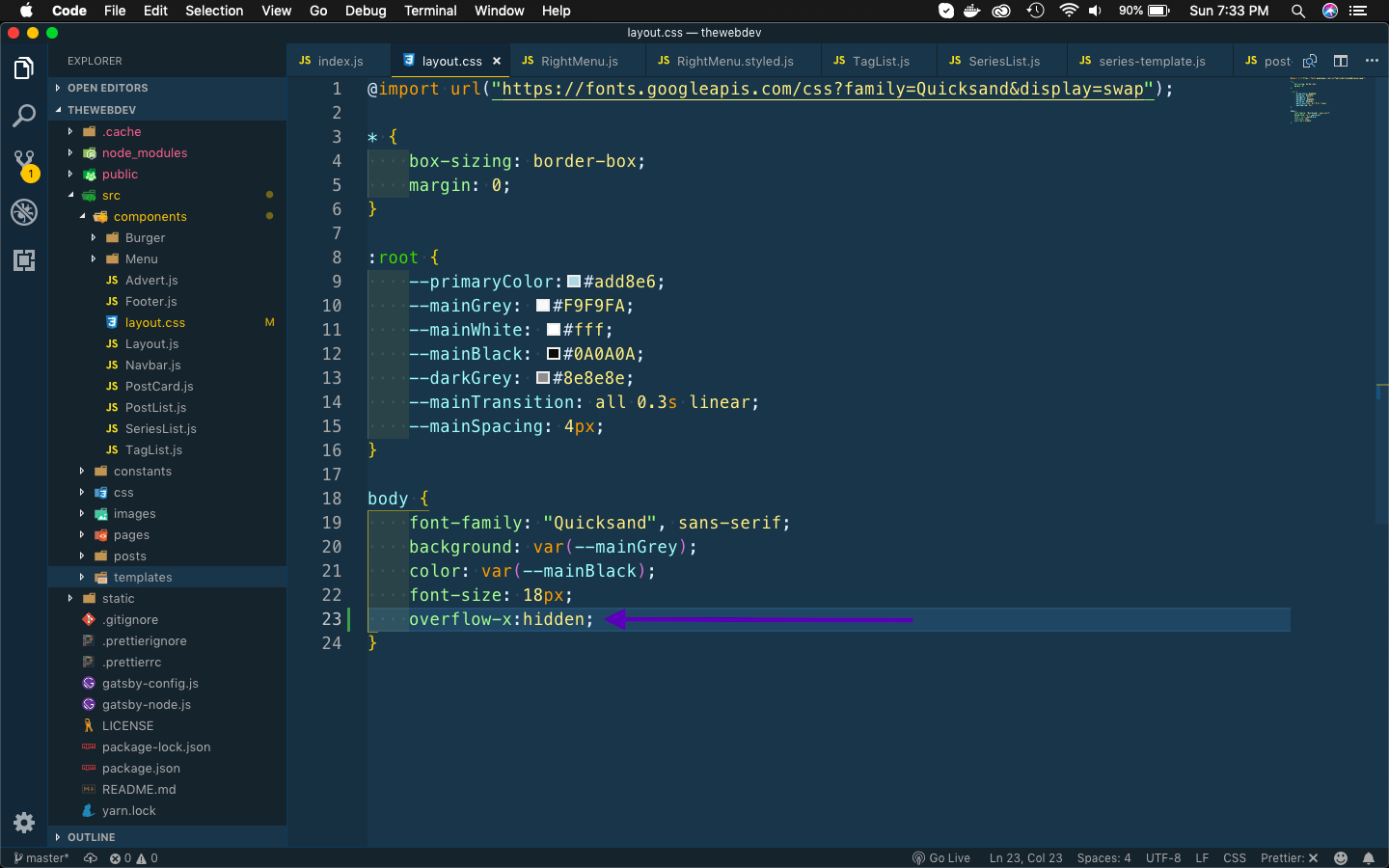Click the #8e8e8e darkGrey color swatch

click(543, 378)
